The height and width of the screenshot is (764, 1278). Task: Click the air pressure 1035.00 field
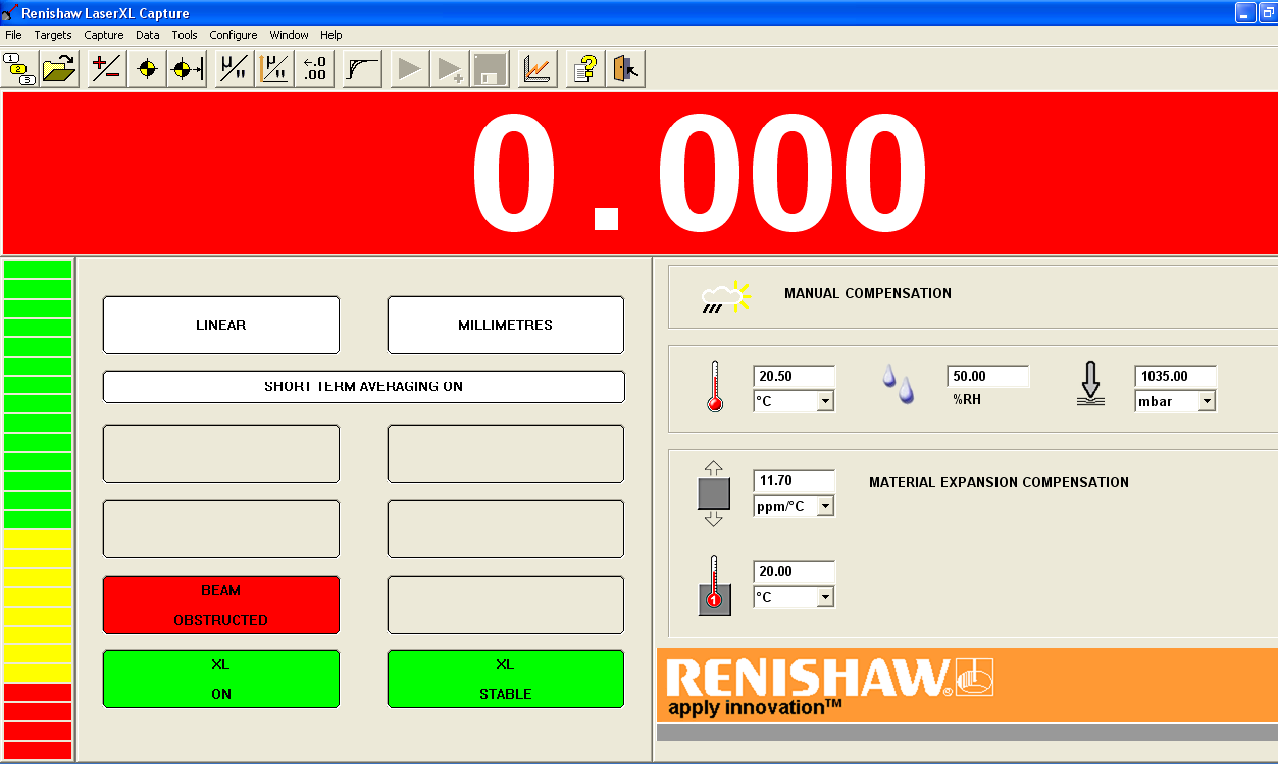tap(1175, 376)
